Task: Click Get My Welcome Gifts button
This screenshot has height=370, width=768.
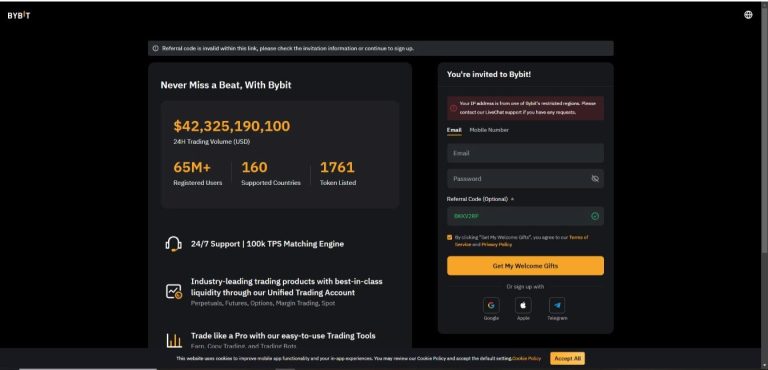Action: click(x=525, y=266)
